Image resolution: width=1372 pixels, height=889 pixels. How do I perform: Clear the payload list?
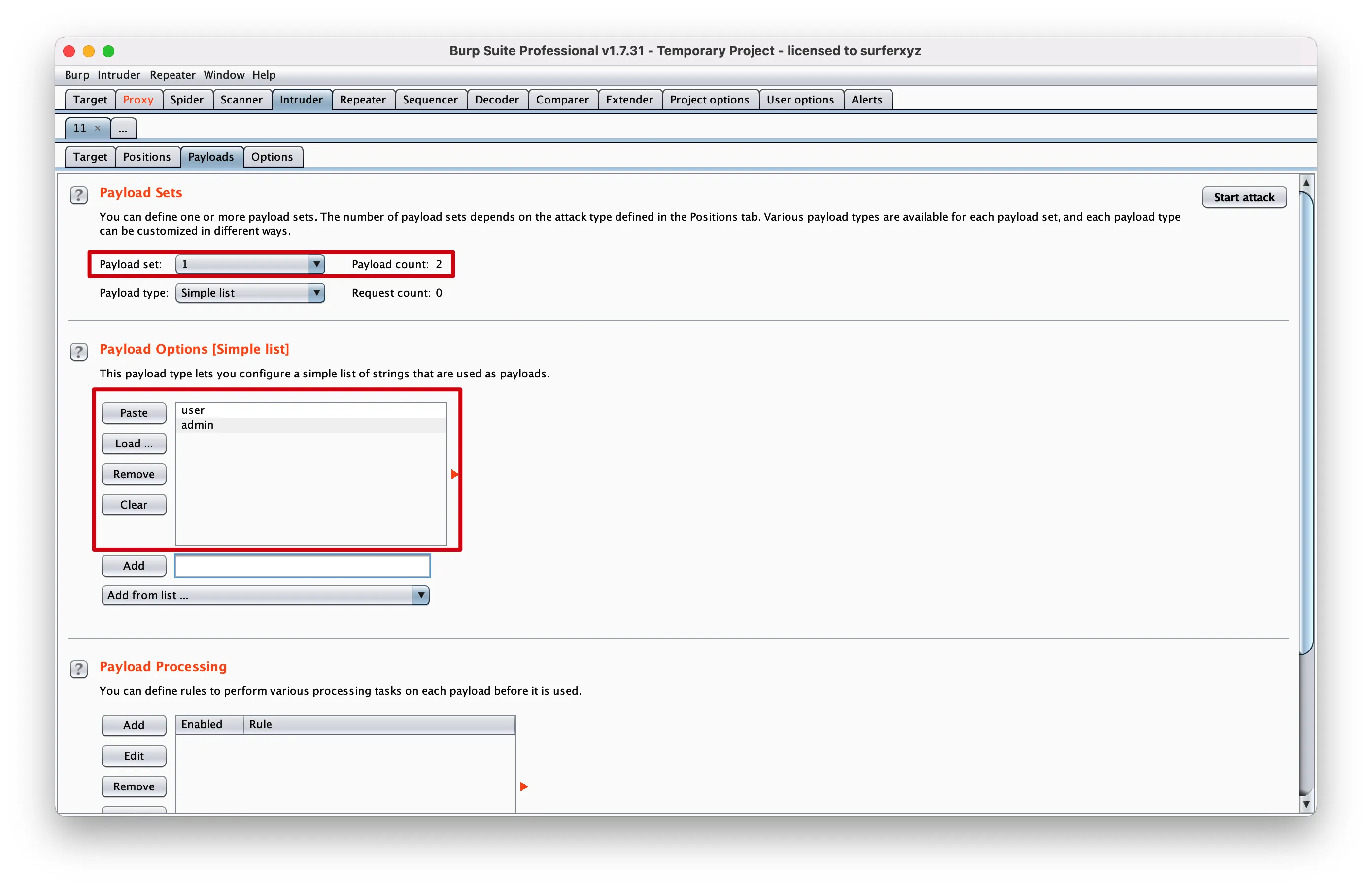click(x=134, y=505)
